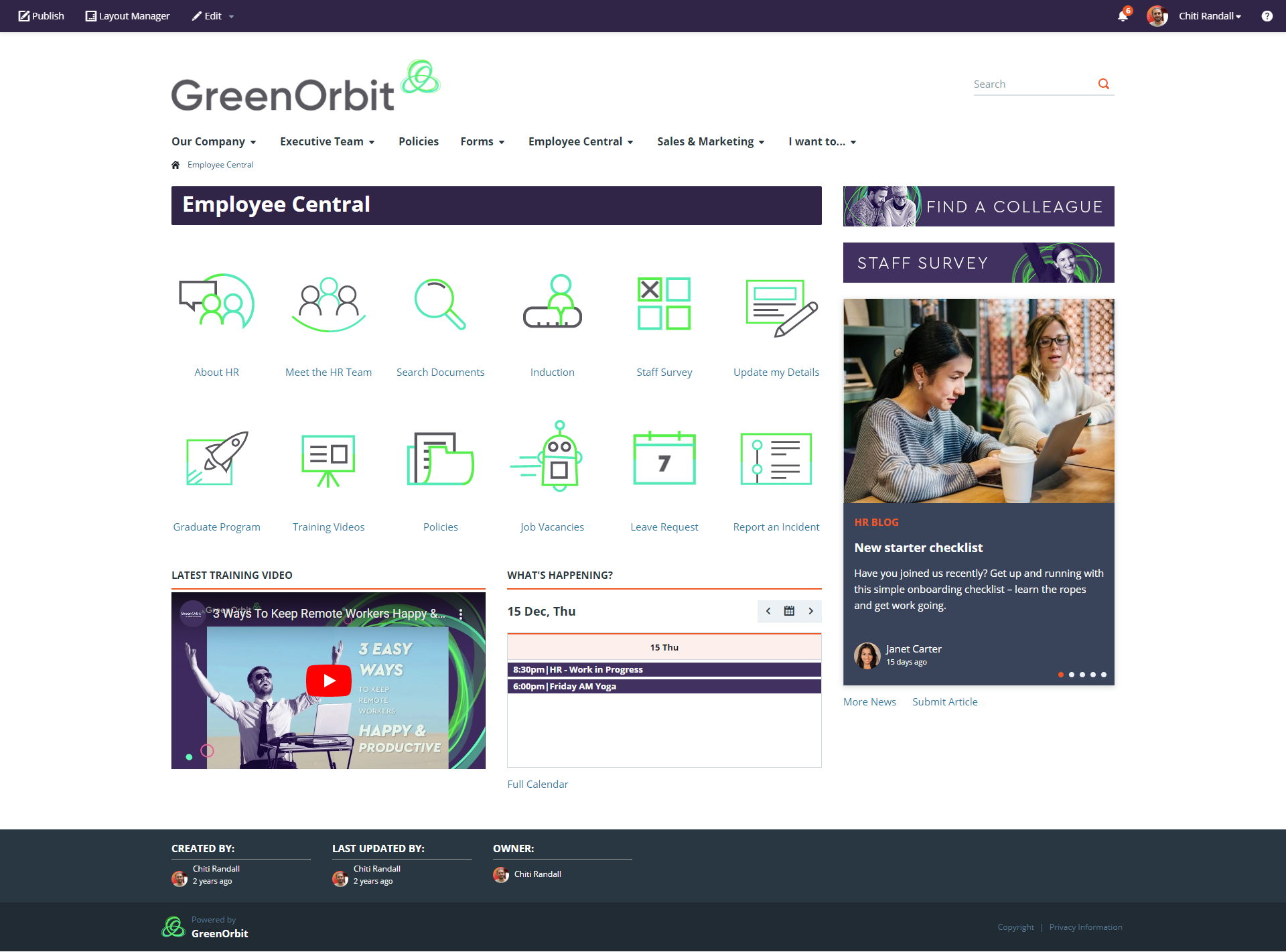Image resolution: width=1286 pixels, height=952 pixels.
Task: Open the Employee Central navigation menu
Action: [x=581, y=141]
